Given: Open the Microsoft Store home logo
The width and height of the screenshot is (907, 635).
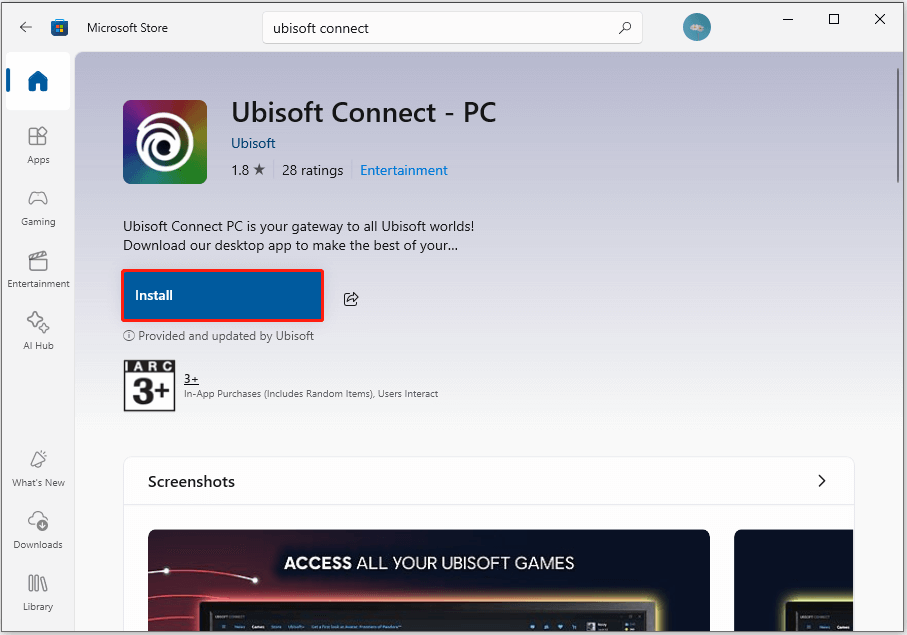Looking at the screenshot, I should click(x=60, y=27).
